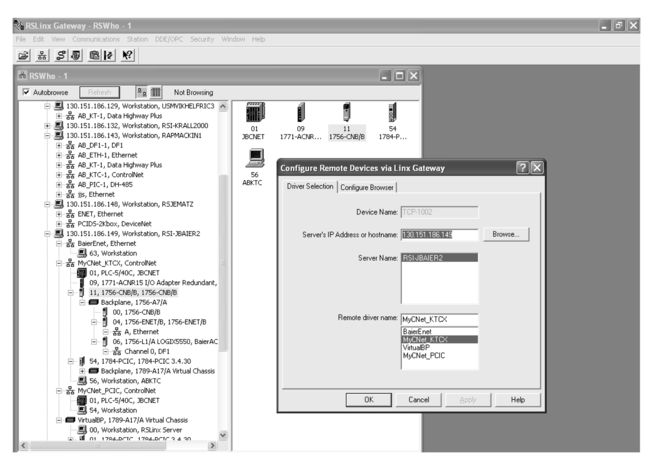
Task: Click the tree horizontal scroll-right arrow
Action: 213,446
